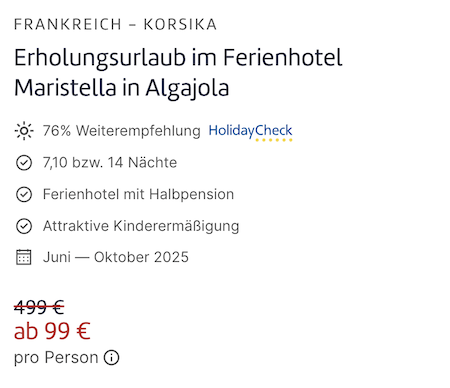The height and width of the screenshot is (388, 450).
Task: Select the Frankreich – Korsika region label
Action: click(x=115, y=25)
